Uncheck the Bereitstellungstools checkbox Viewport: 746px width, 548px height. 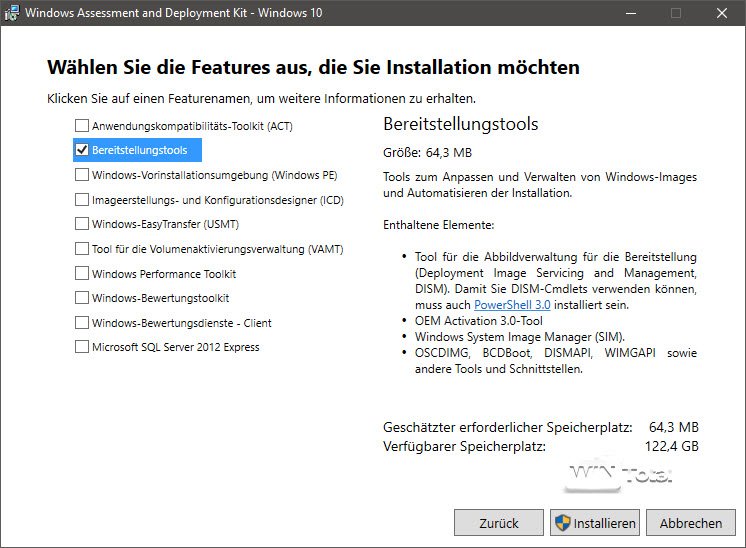81,150
